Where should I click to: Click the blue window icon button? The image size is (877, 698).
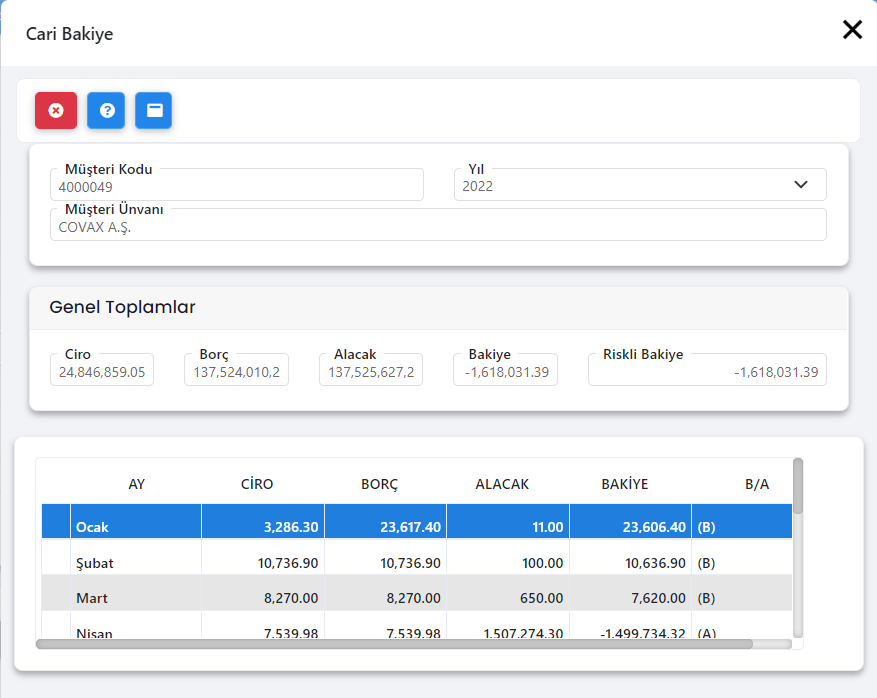coord(154,110)
